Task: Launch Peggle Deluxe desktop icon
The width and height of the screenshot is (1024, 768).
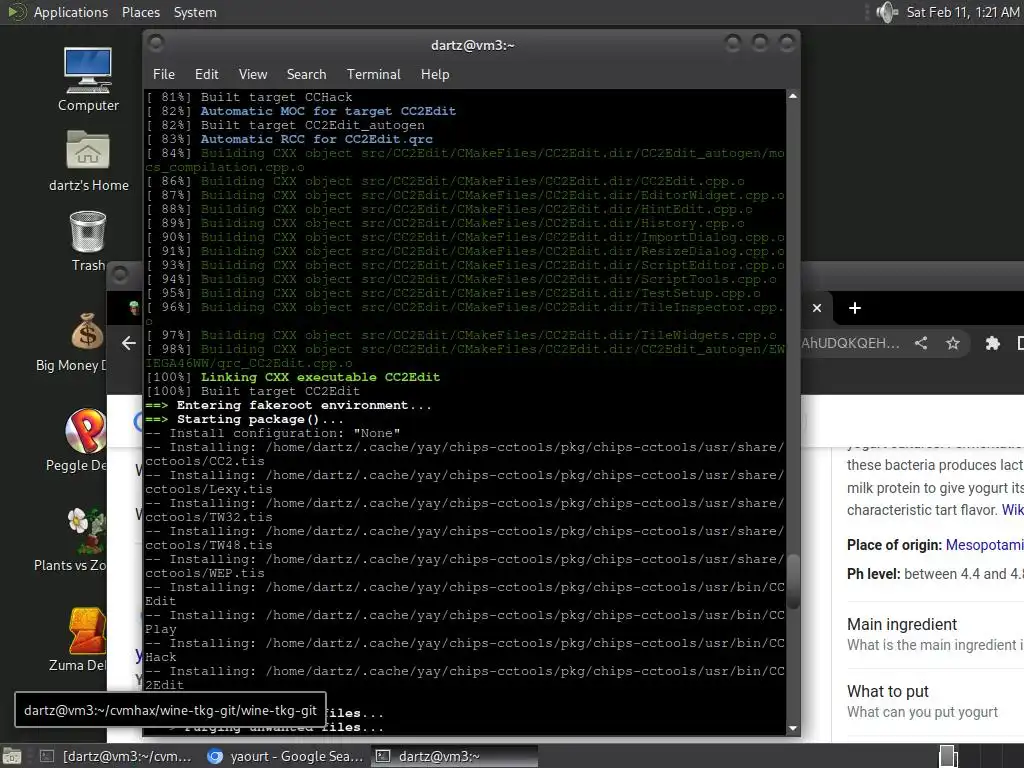Action: click(85, 441)
